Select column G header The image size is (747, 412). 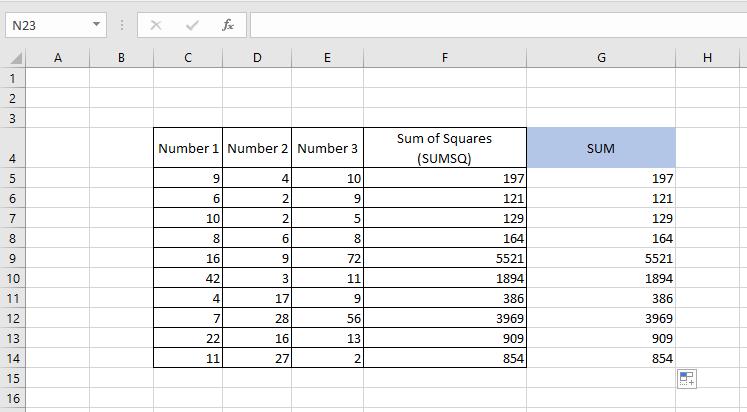pos(601,58)
